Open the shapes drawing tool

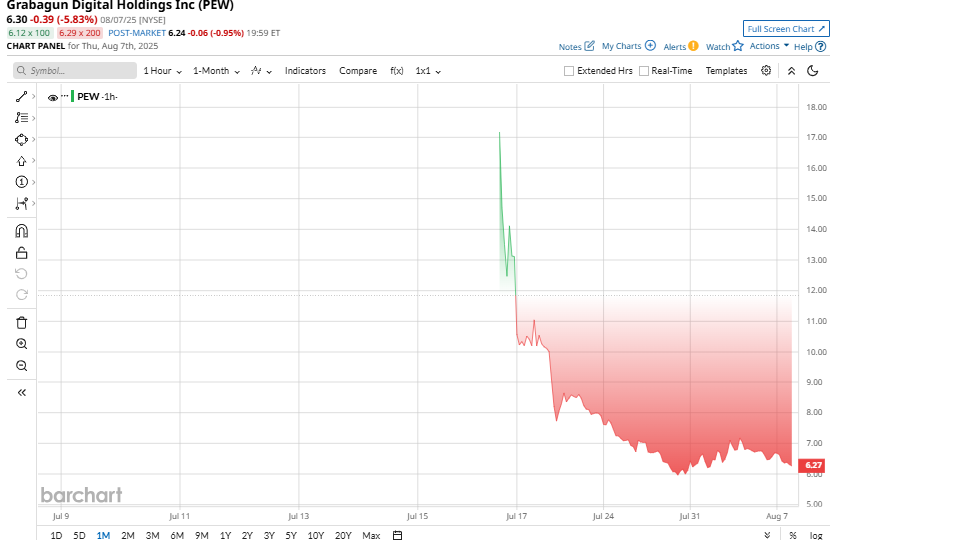pyautogui.click(x=22, y=139)
